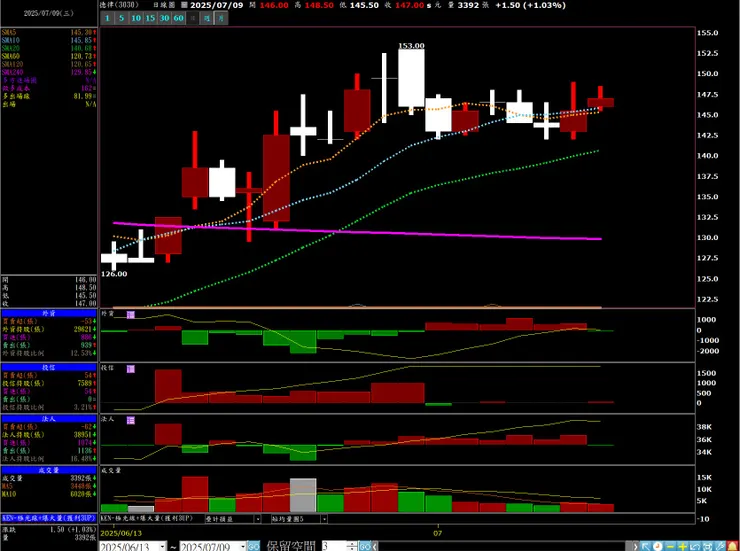This screenshot has height=551, width=740.
Task: Click SMA20 legend entry
Action: tap(10, 48)
